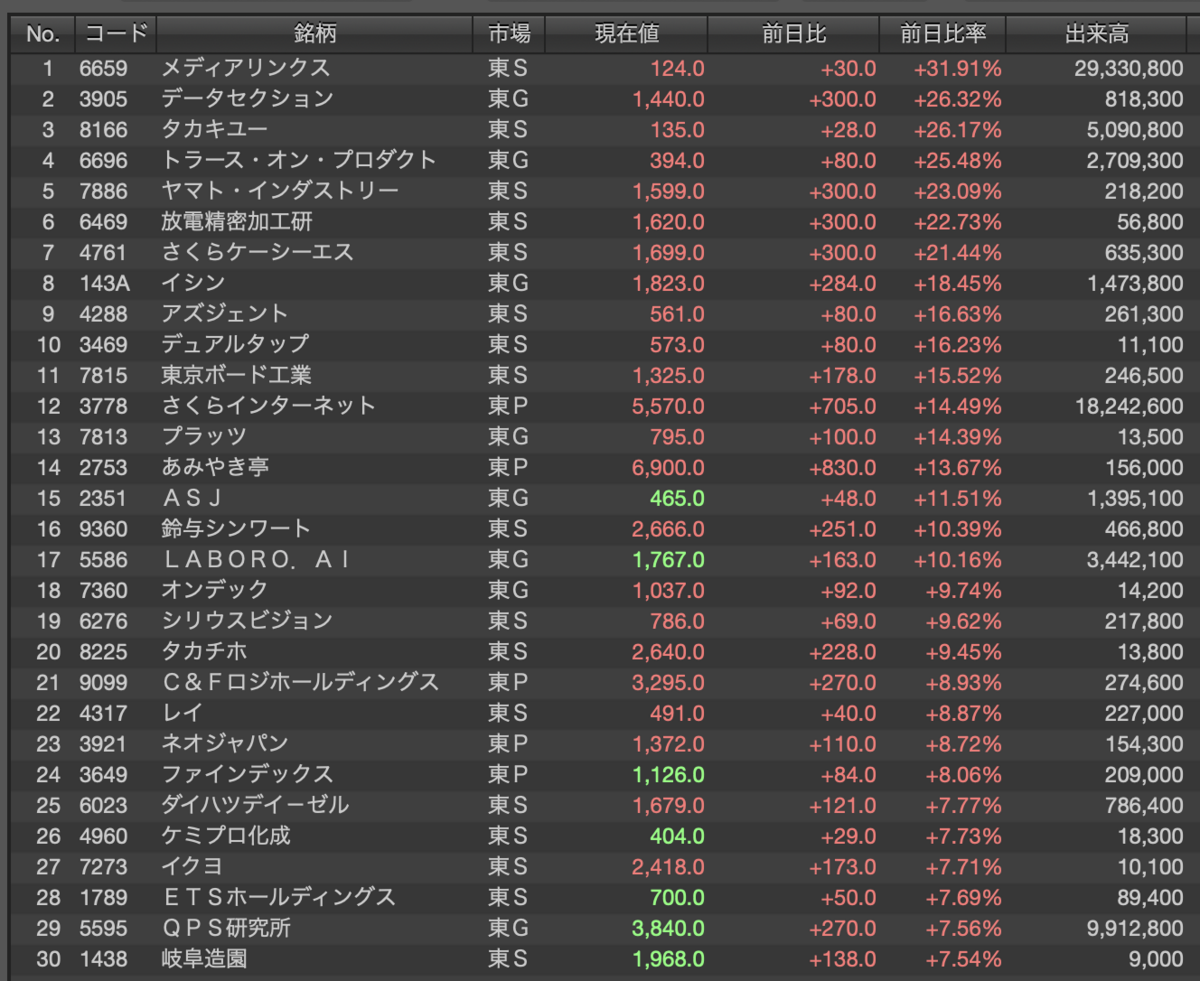Select stock code 5595
This screenshot has width=1200, height=981.
click(103, 928)
